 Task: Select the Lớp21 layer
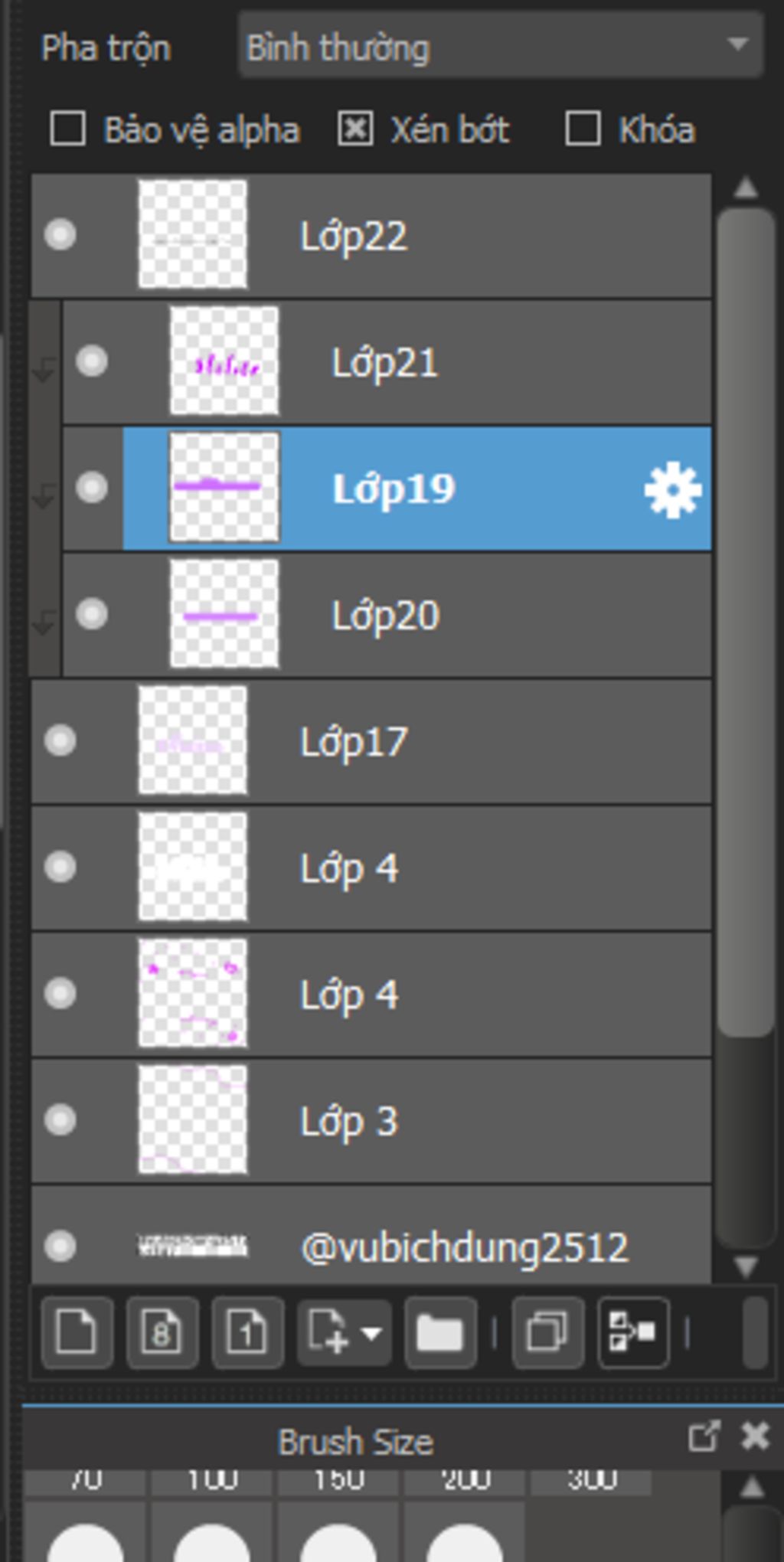387,361
